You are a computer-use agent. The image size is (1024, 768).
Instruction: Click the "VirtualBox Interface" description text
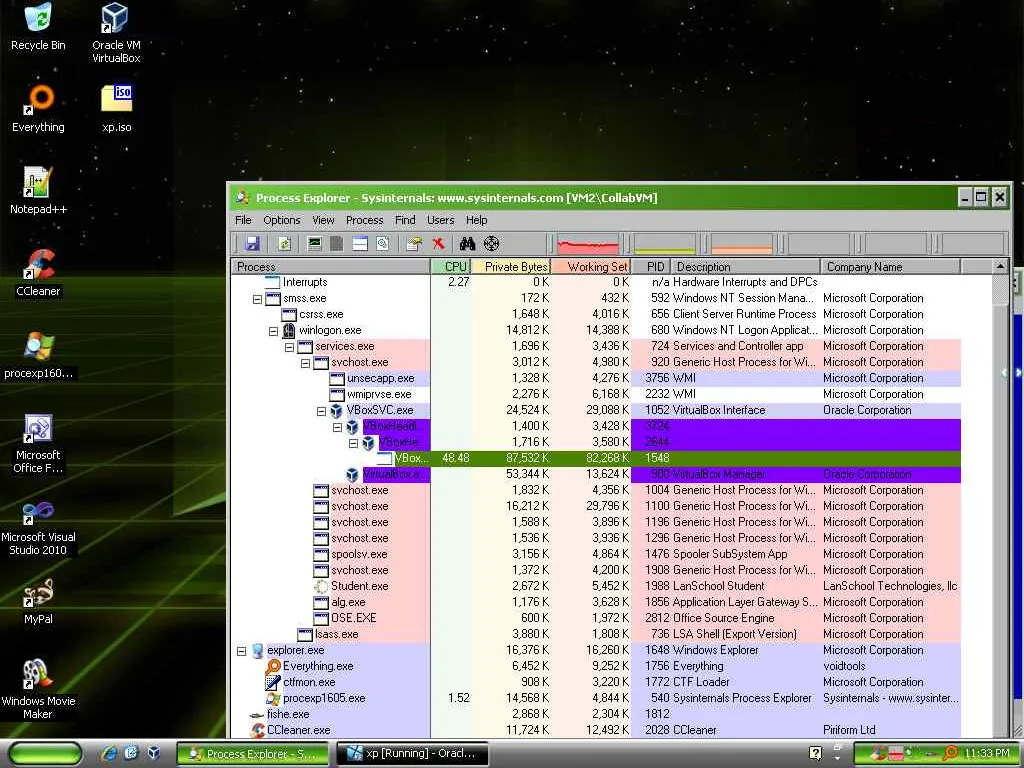[x=719, y=410]
